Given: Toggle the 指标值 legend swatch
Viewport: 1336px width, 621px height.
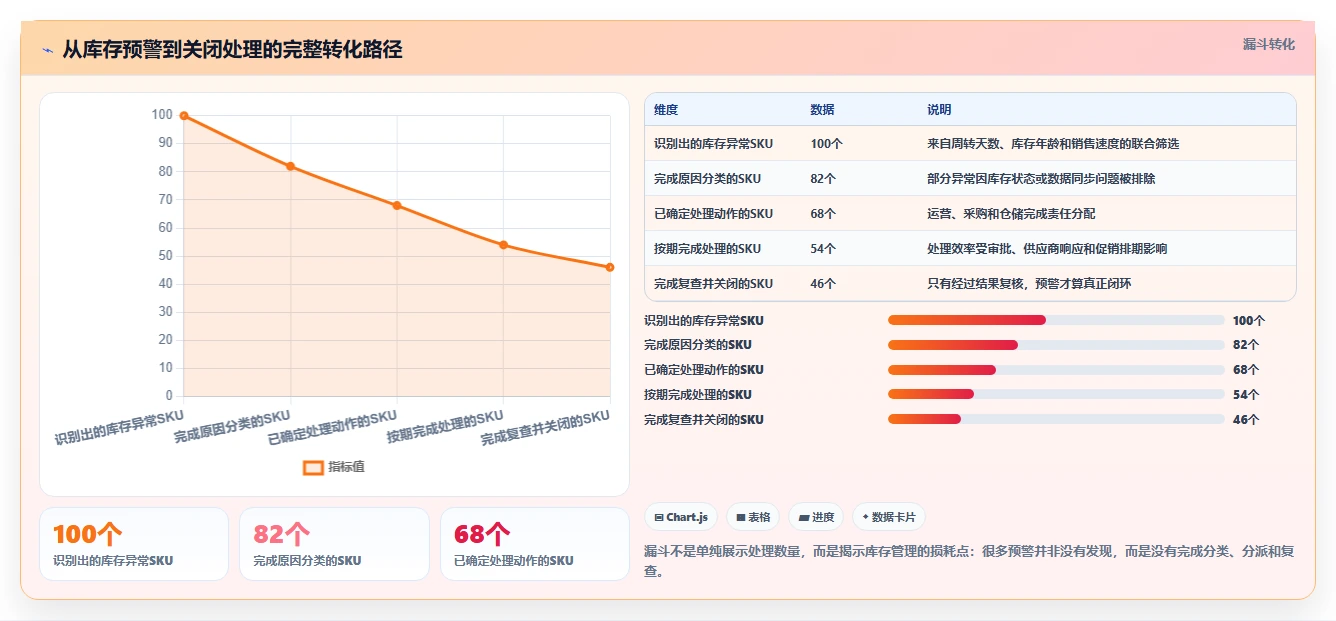Looking at the screenshot, I should click(313, 467).
